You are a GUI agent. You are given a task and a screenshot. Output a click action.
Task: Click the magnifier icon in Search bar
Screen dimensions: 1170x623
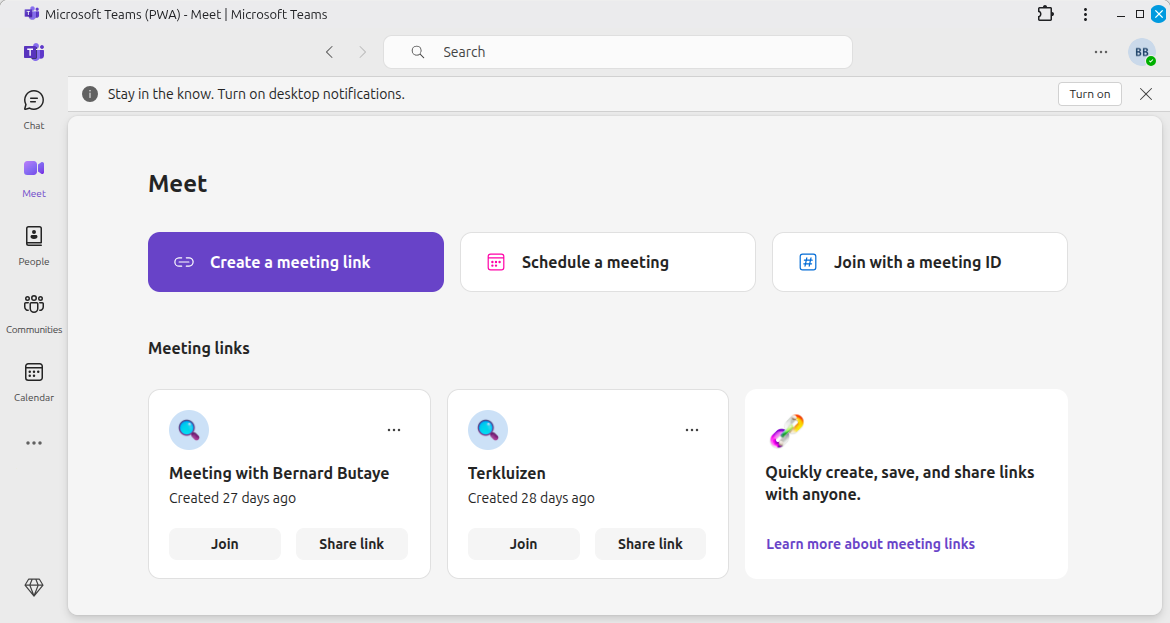[x=418, y=51]
